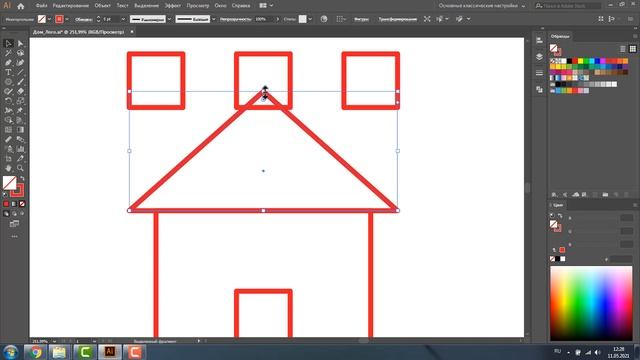Select the Perspective Grid tool
640x360 pixels.
(x=20, y=120)
